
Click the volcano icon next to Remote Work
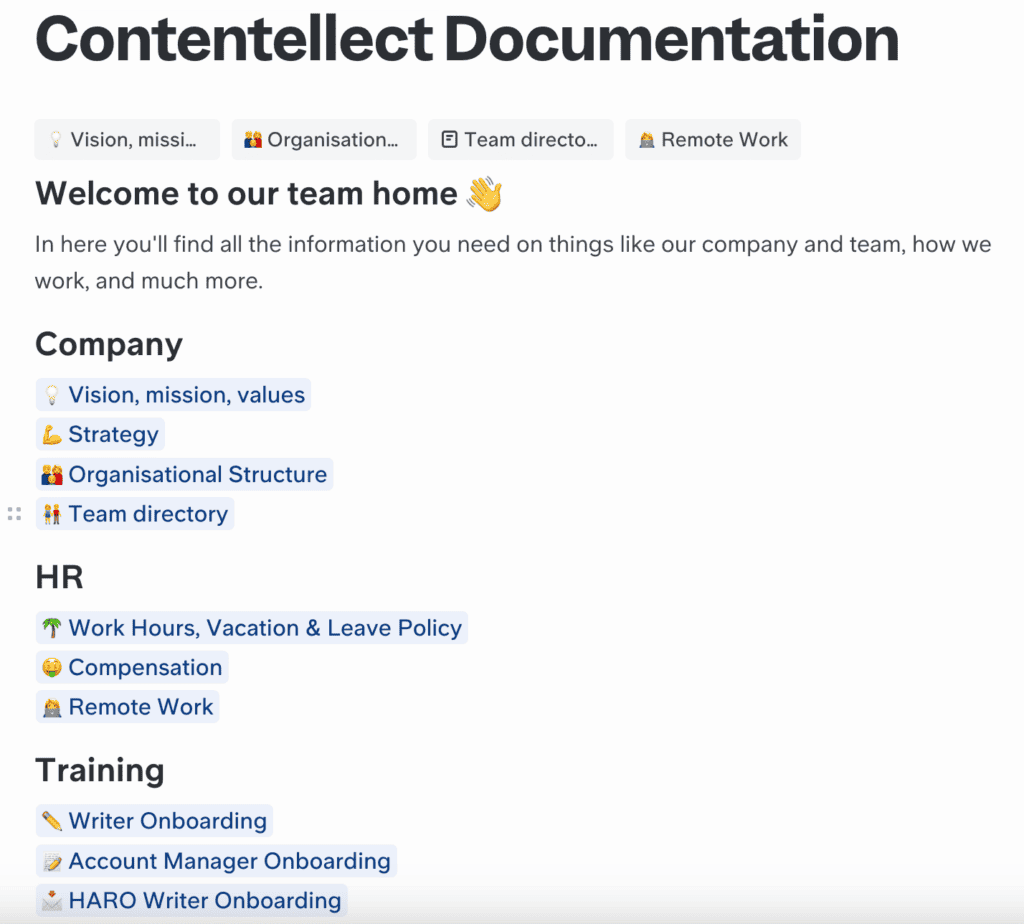pos(52,706)
